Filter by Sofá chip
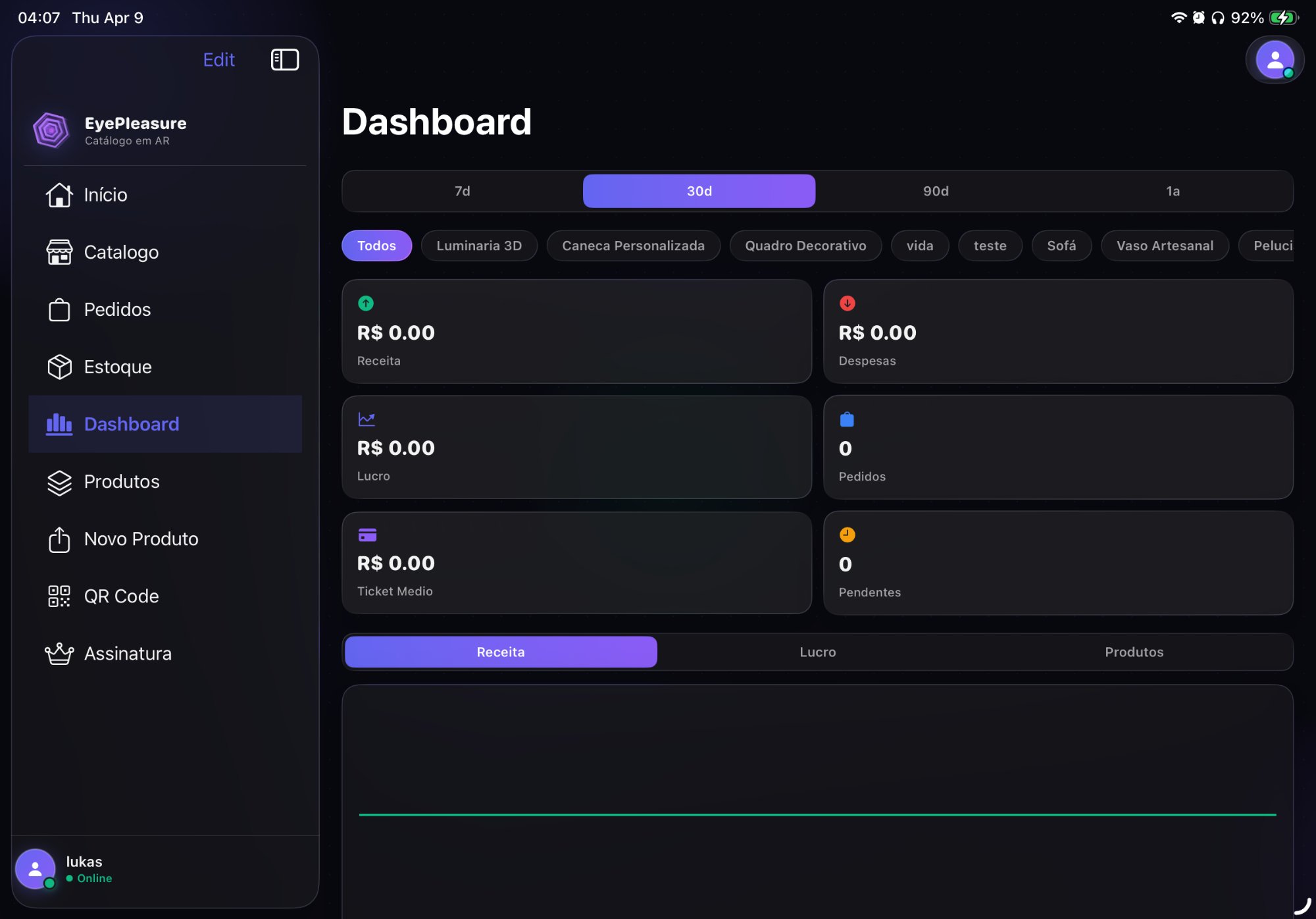Viewport: 1316px width, 919px height. (x=1061, y=246)
